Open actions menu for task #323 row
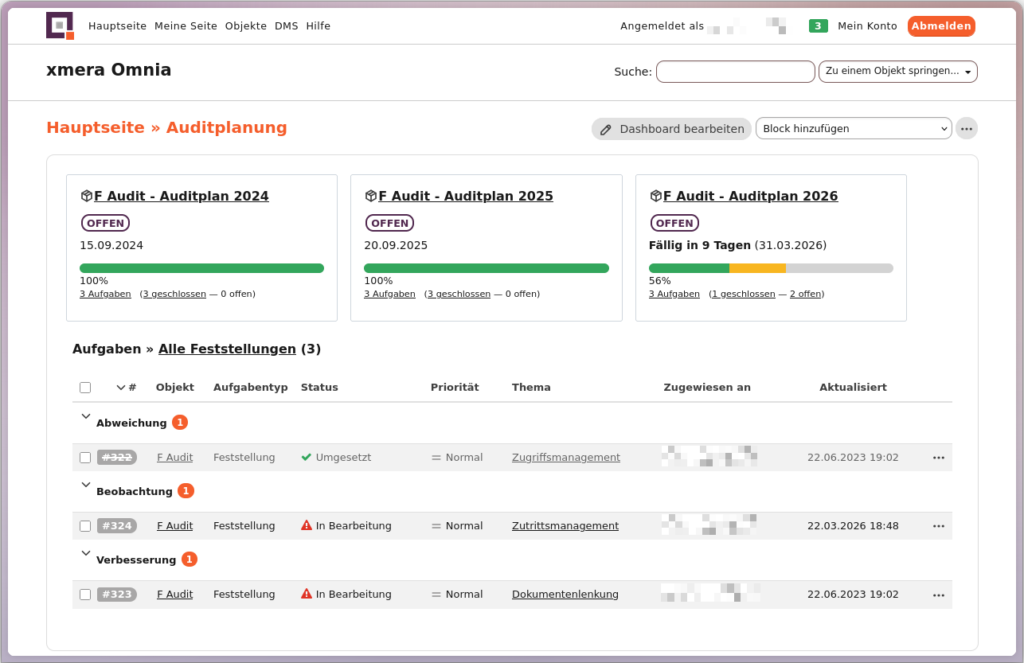The height and width of the screenshot is (663, 1024). [x=938, y=595]
